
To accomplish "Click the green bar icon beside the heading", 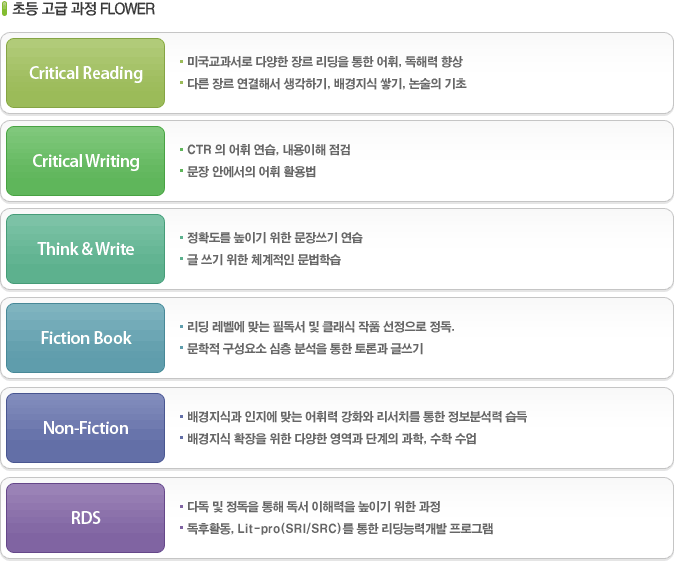I will tap(5, 10).
